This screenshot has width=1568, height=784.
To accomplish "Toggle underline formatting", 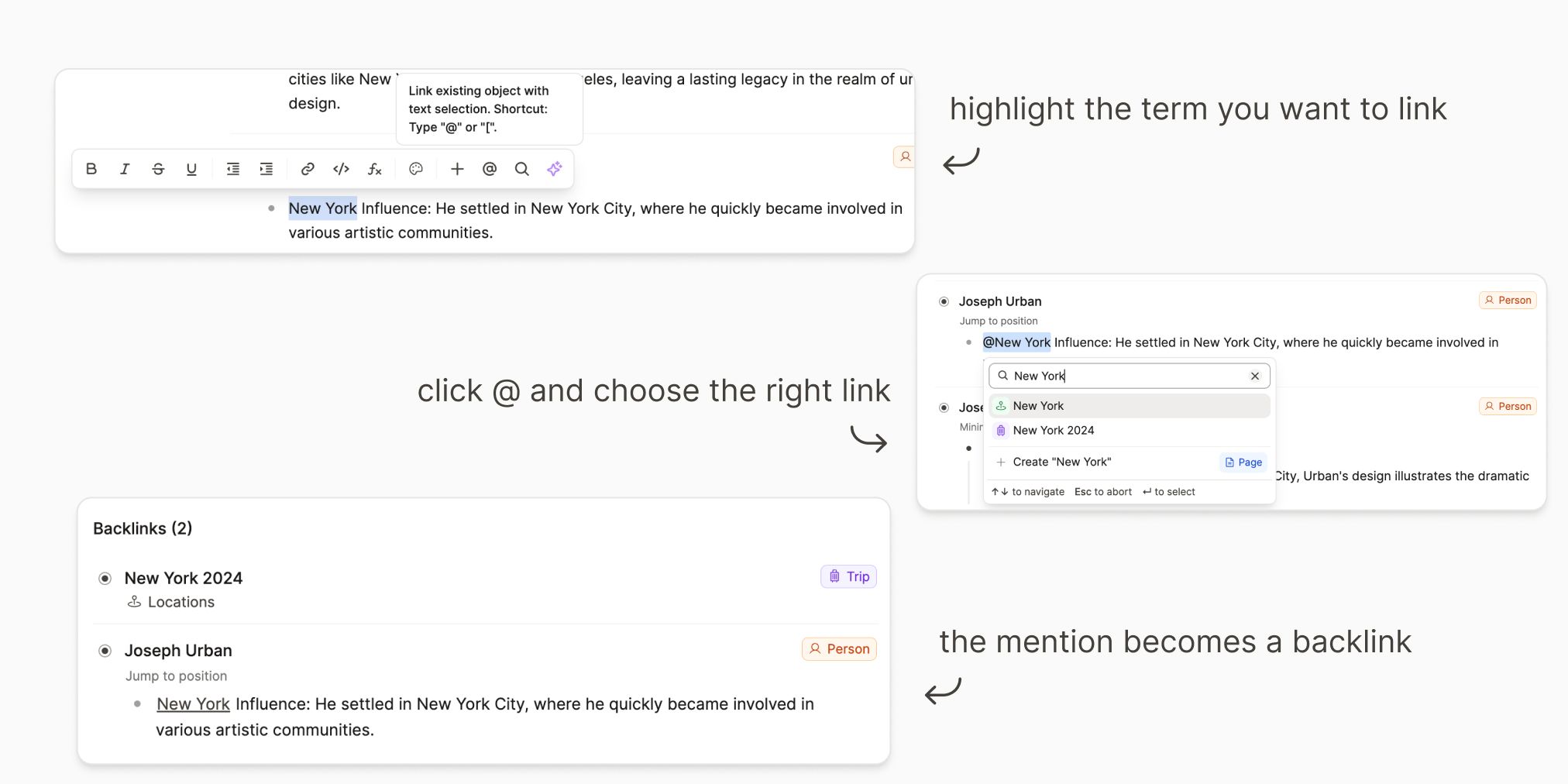I will pos(191,168).
